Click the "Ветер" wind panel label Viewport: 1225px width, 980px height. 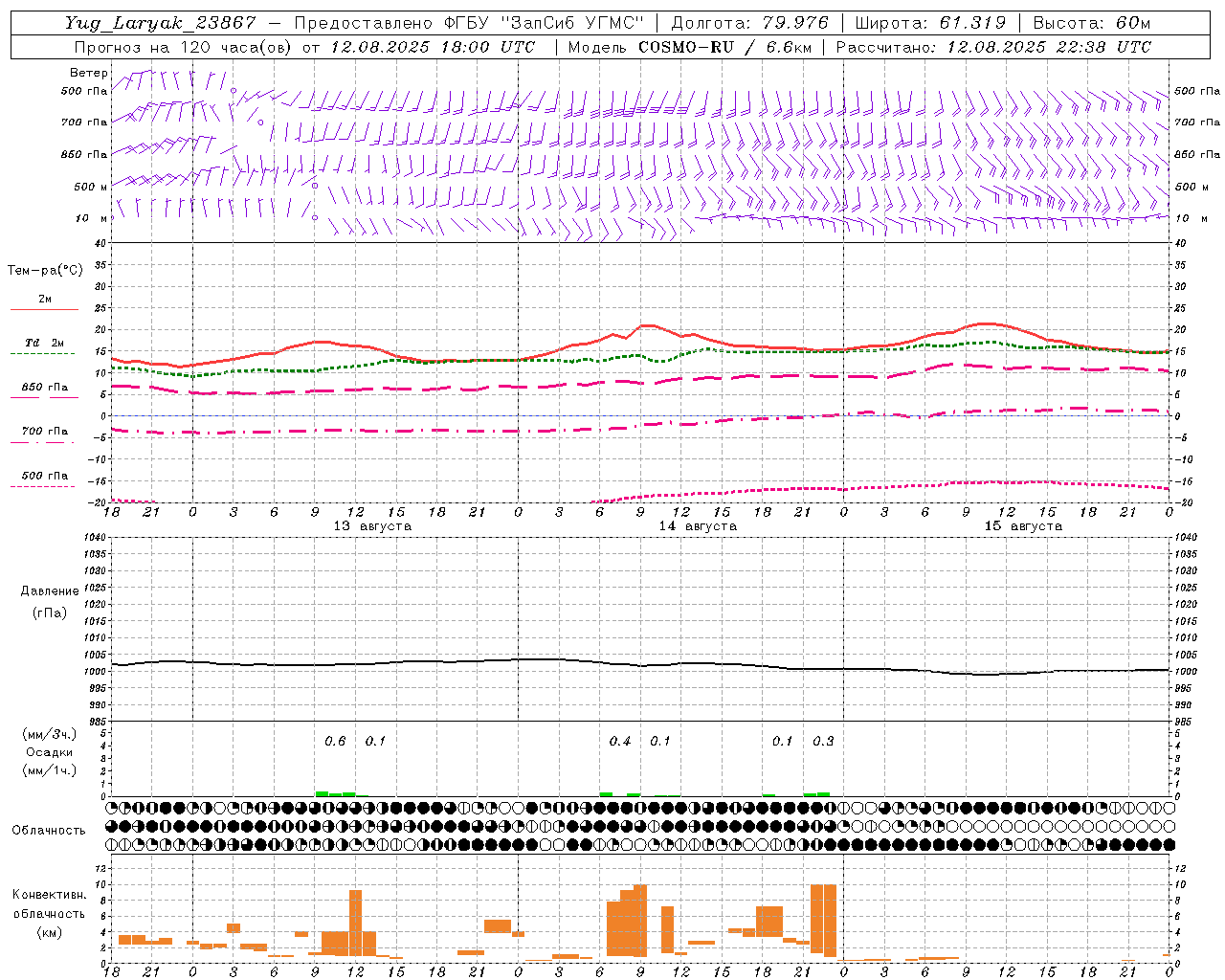click(88, 73)
